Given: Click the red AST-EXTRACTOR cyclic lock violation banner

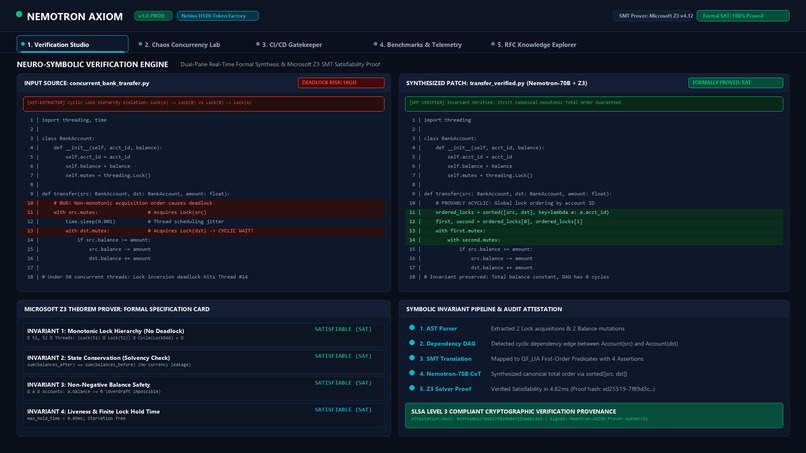Looking at the screenshot, I should [x=204, y=103].
